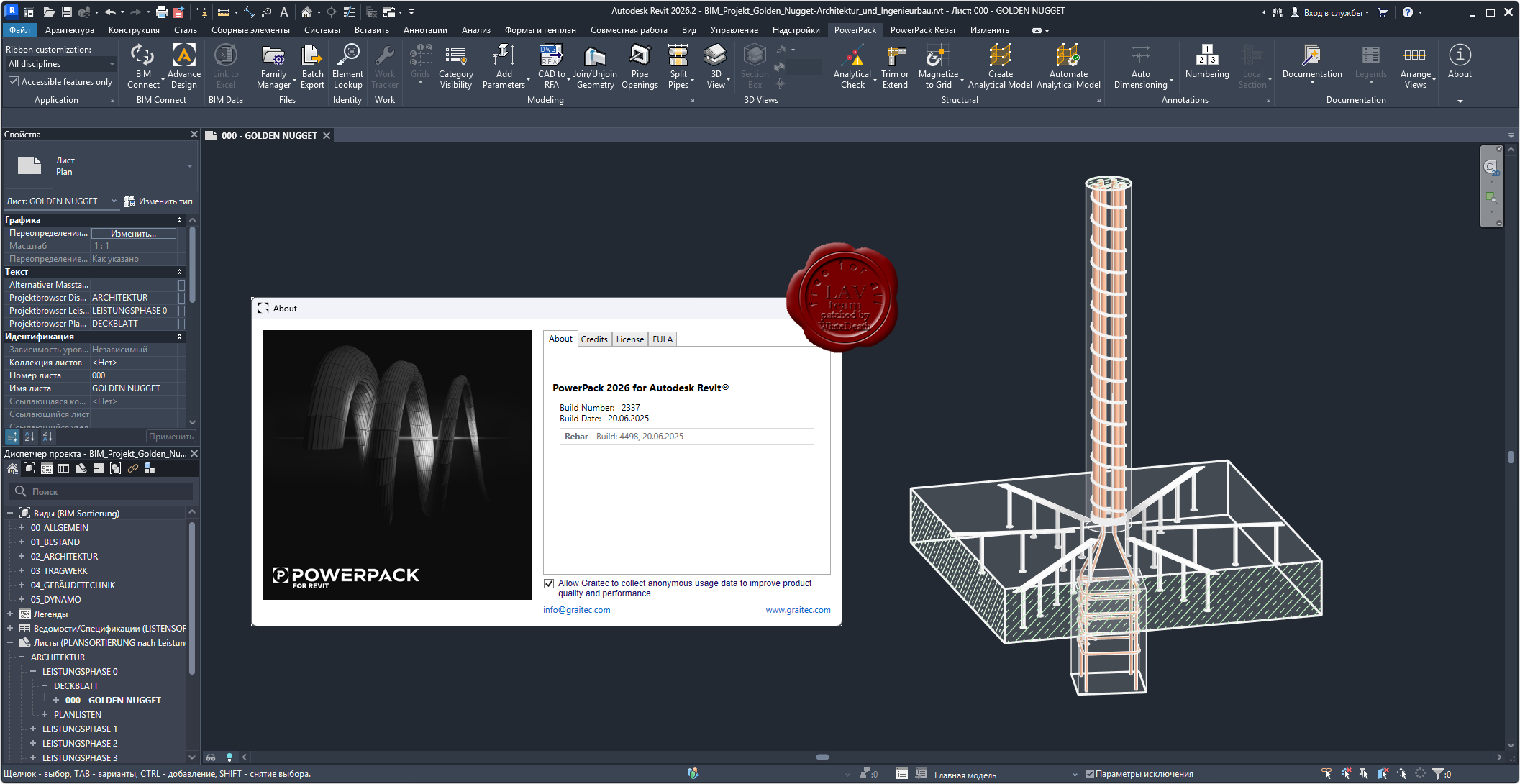The image size is (1520, 784).
Task: Toggle Accessible features only checkbox
Action: [14, 82]
